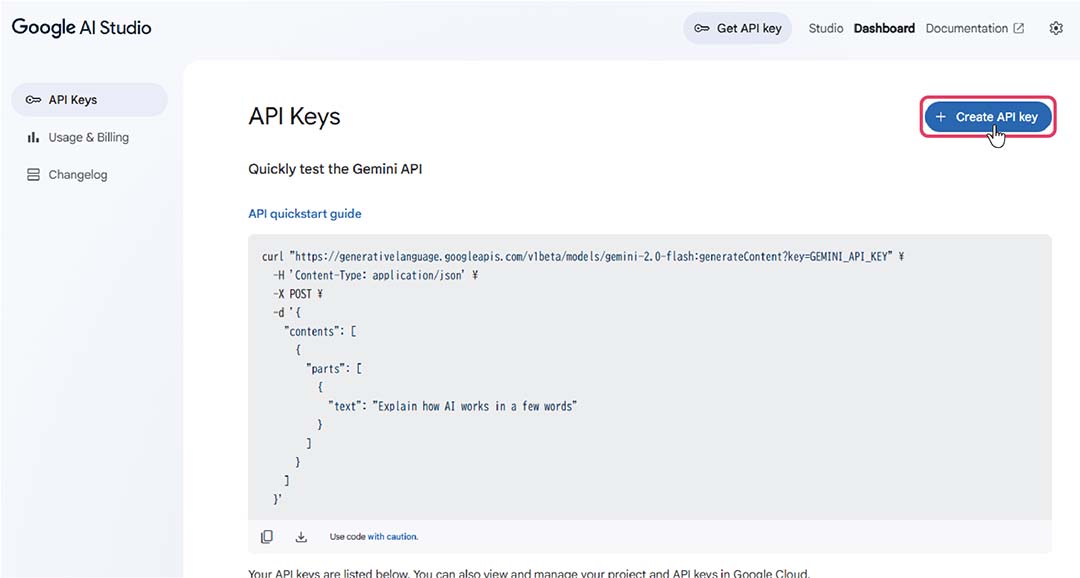
Task: Open the Documentation link
Action: pyautogui.click(x=966, y=28)
